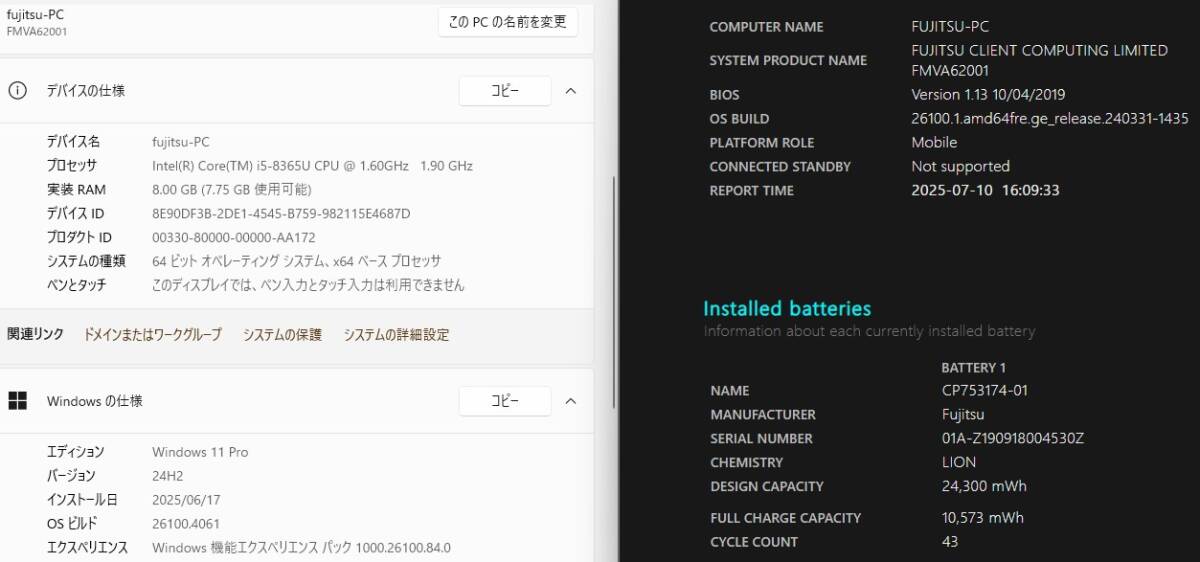Select OS build value 26100.4061
The image size is (1200, 562).
[x=186, y=524]
